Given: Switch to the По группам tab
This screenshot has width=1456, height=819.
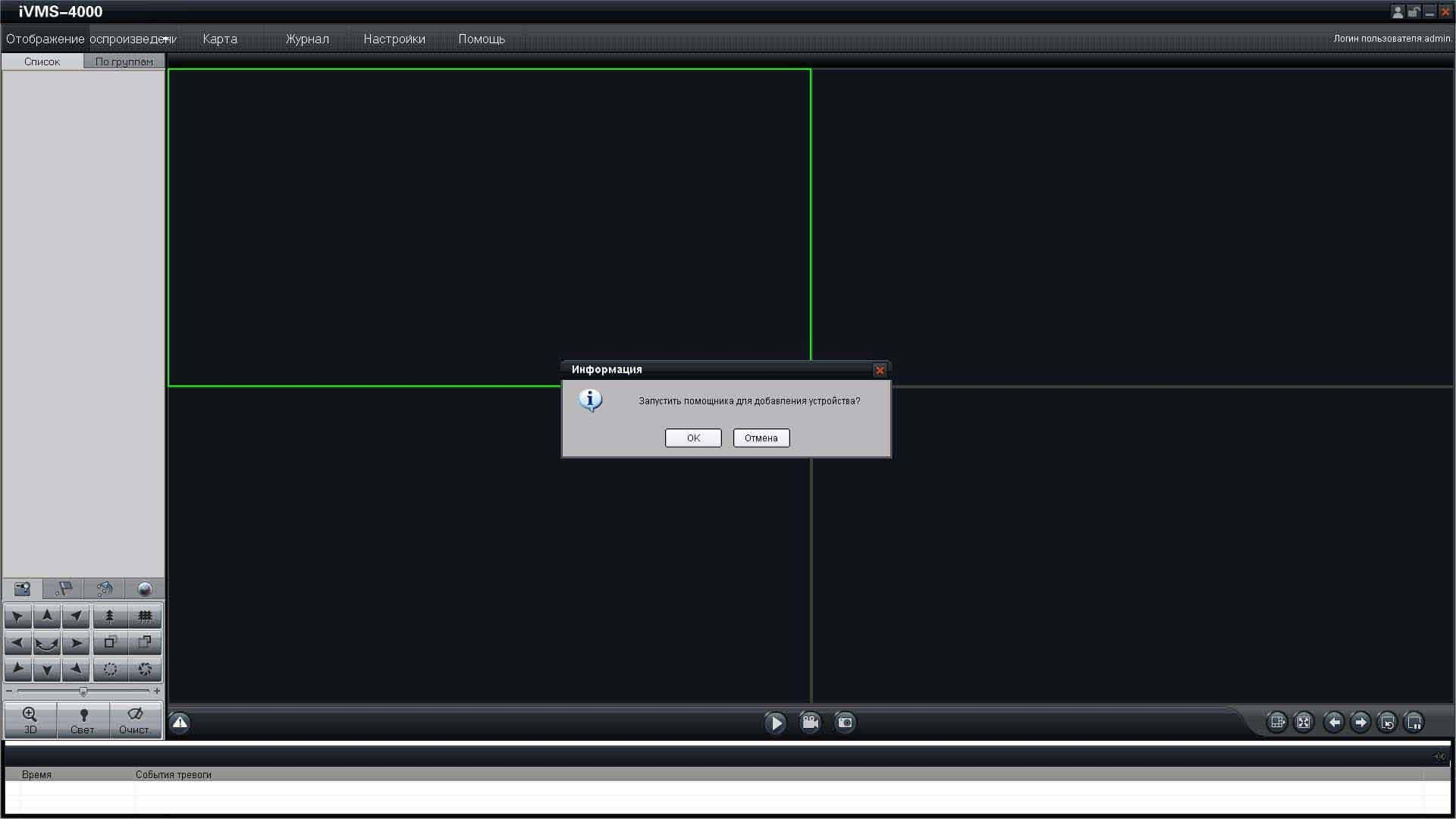Looking at the screenshot, I should click(124, 61).
